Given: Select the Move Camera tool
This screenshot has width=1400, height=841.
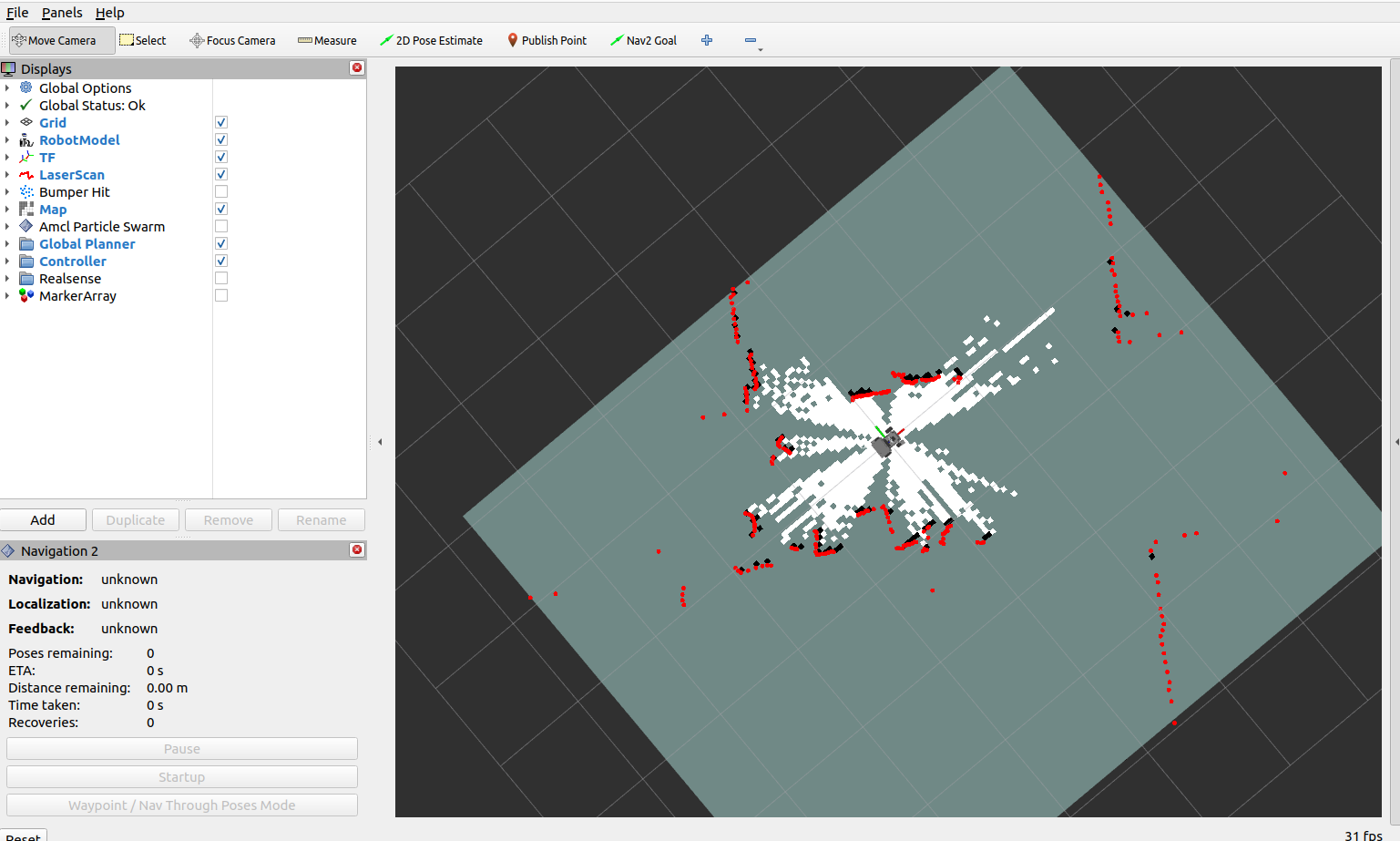Looking at the screenshot, I should [x=62, y=40].
